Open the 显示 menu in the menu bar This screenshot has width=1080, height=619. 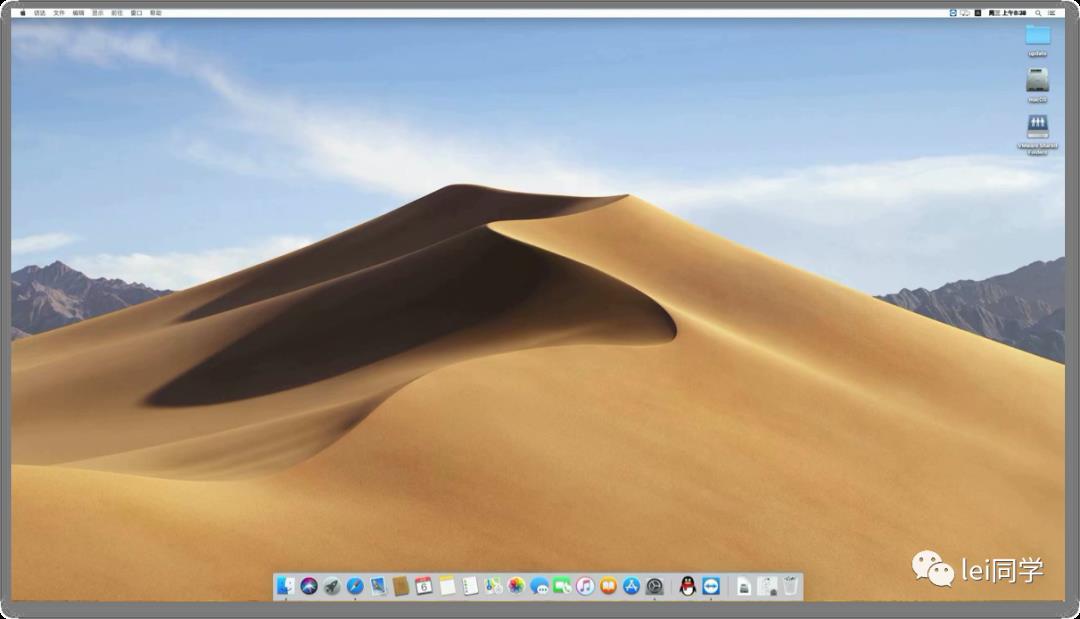pyautogui.click(x=98, y=13)
